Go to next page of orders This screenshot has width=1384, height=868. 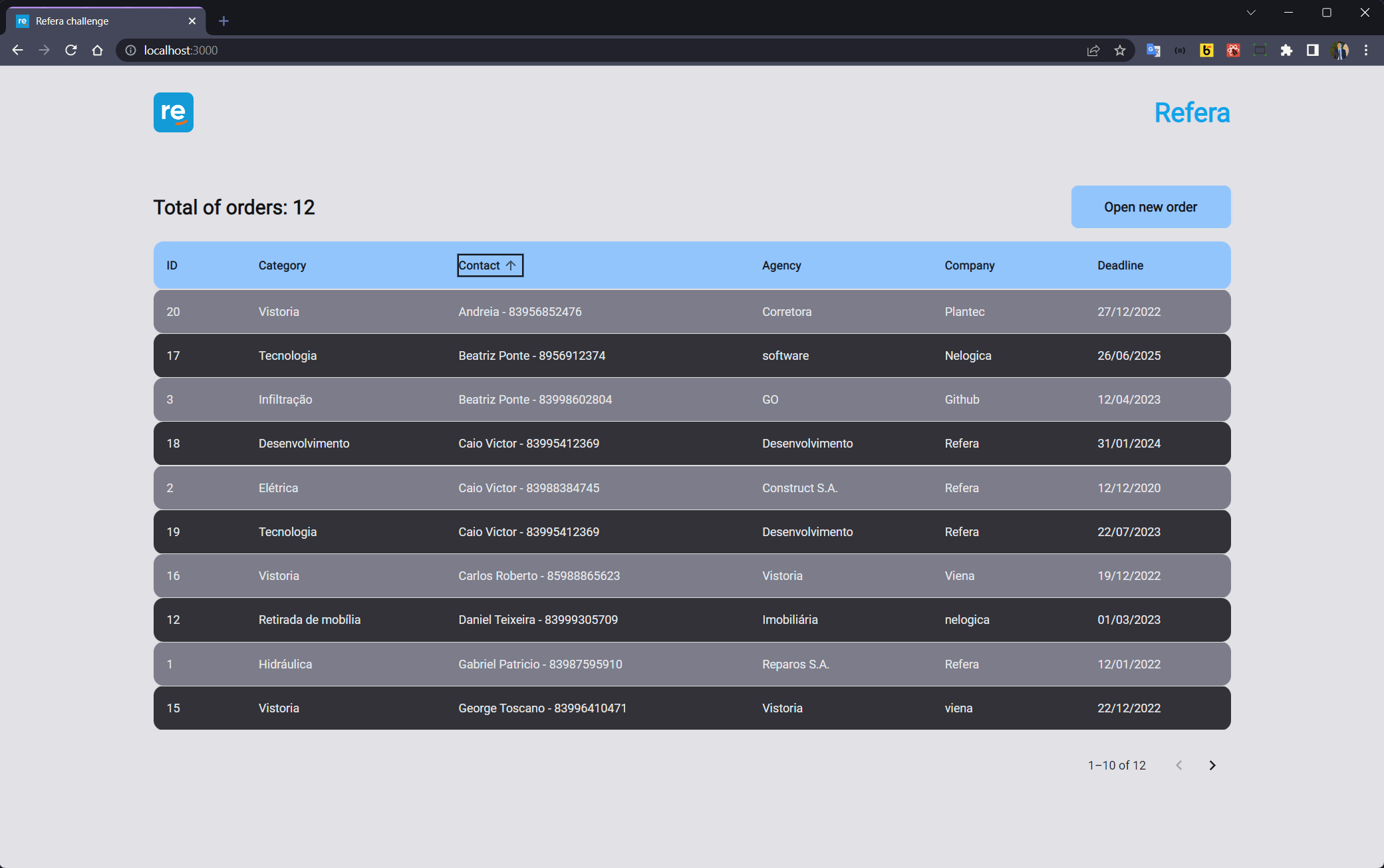click(1212, 766)
